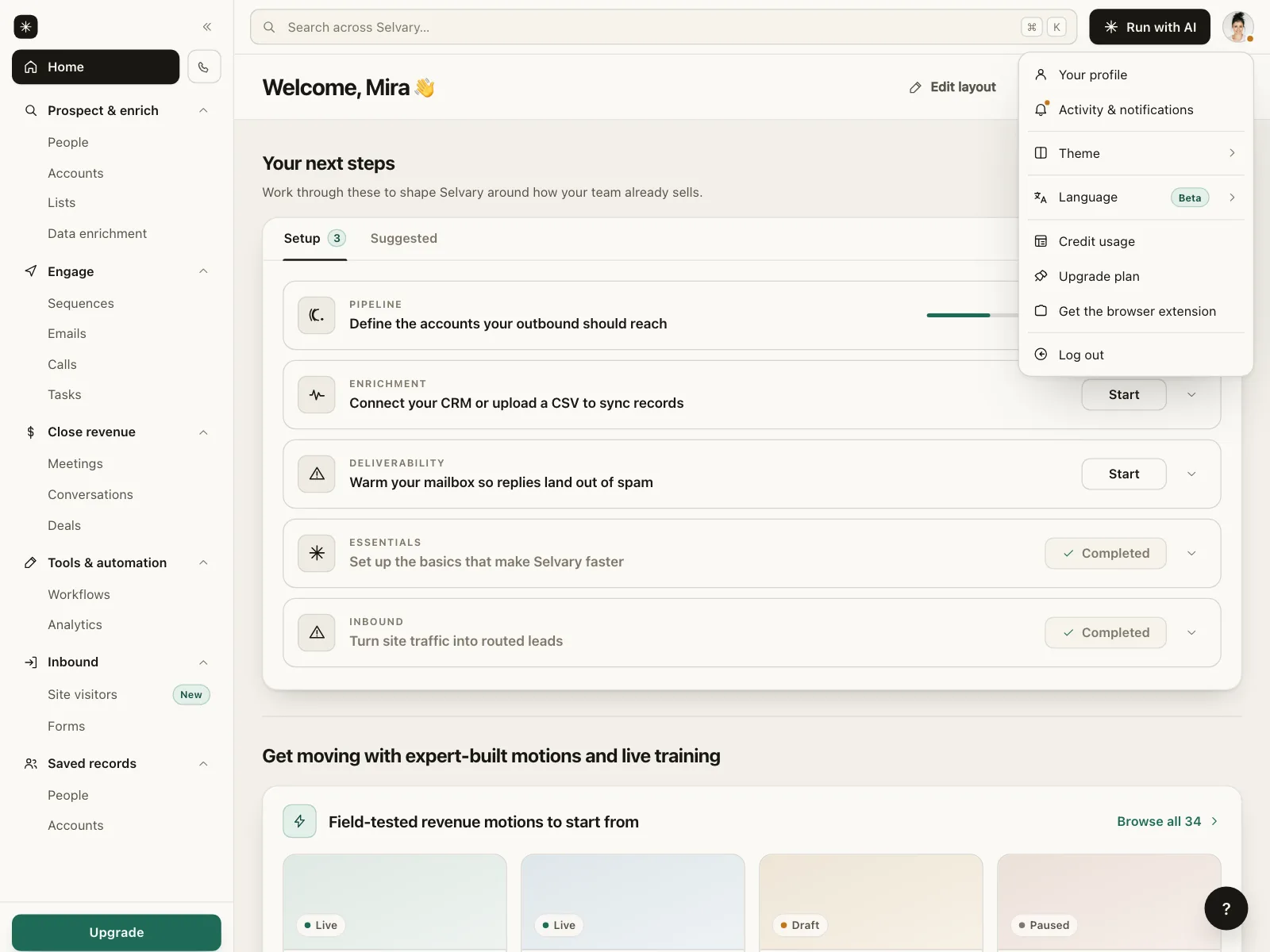Open People under Saved records

click(67, 795)
